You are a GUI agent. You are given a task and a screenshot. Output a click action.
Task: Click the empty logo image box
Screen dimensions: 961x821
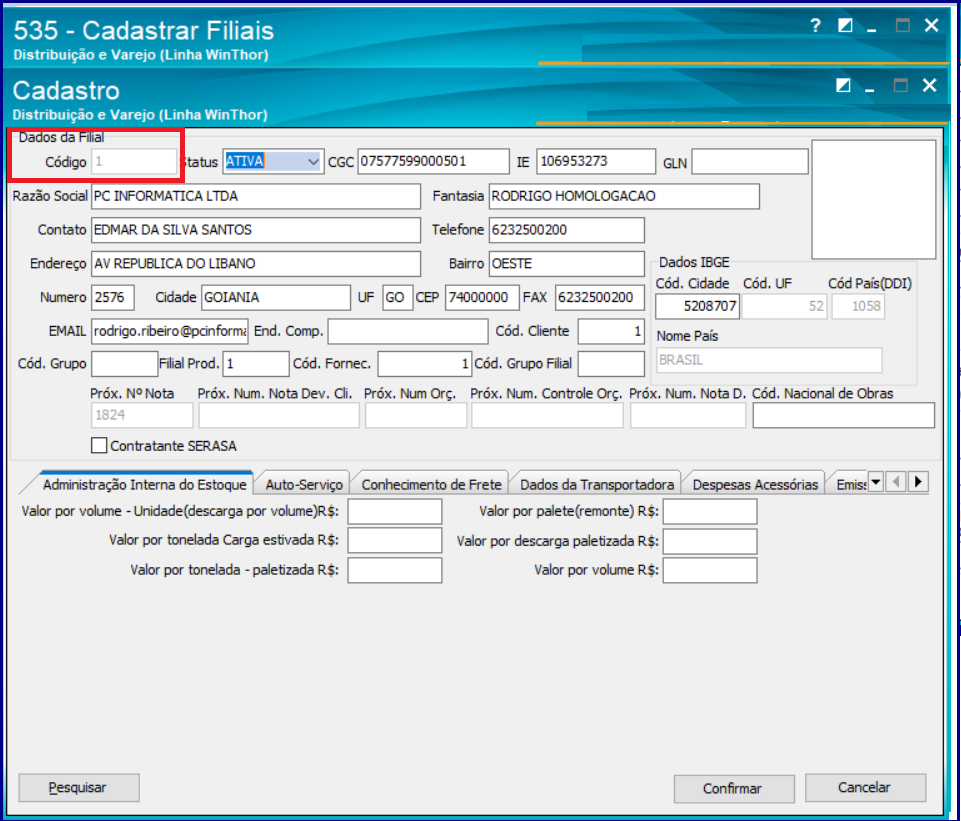pyautogui.click(x=873, y=199)
